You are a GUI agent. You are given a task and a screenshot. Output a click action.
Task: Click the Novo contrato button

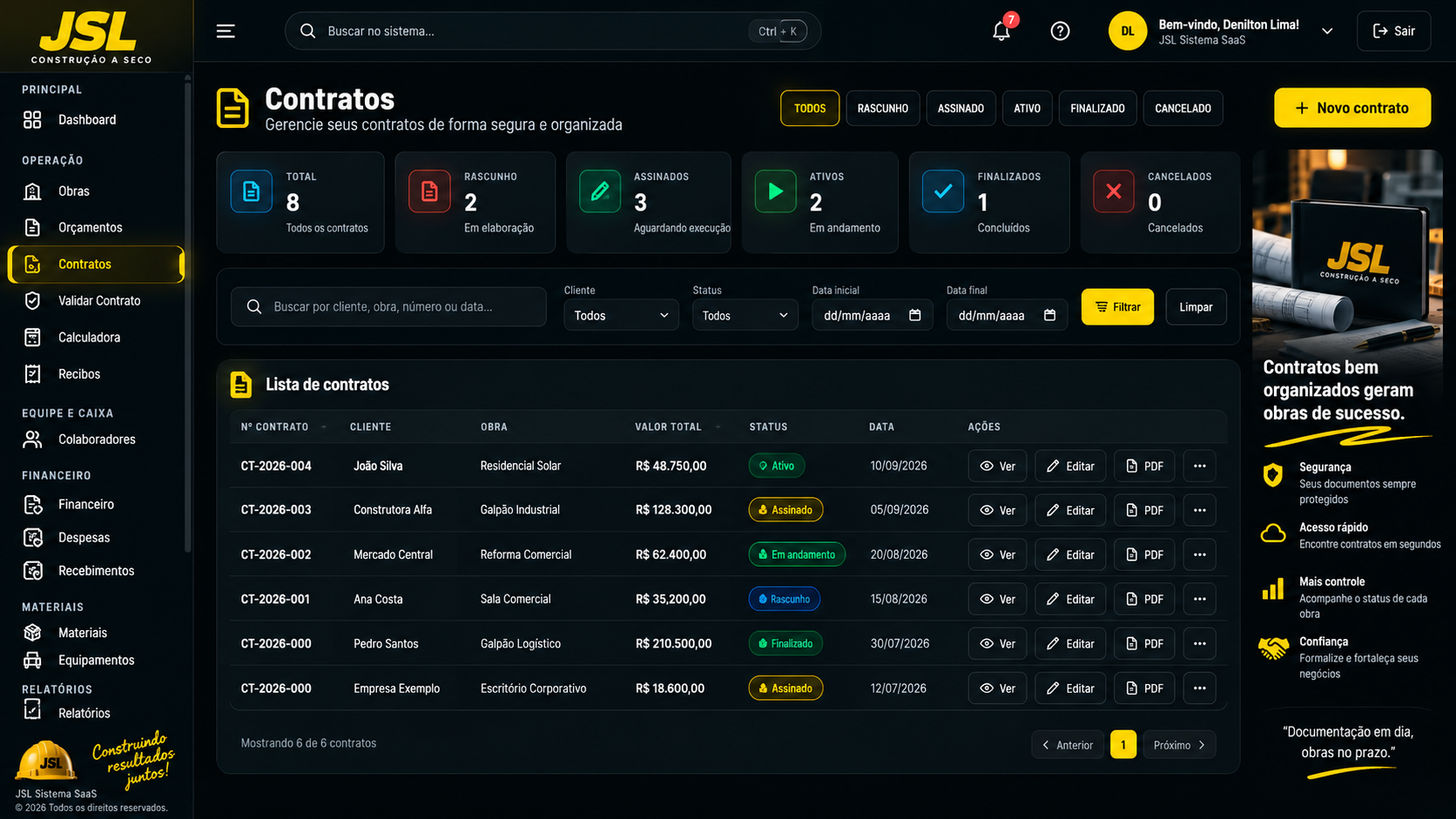(1352, 108)
